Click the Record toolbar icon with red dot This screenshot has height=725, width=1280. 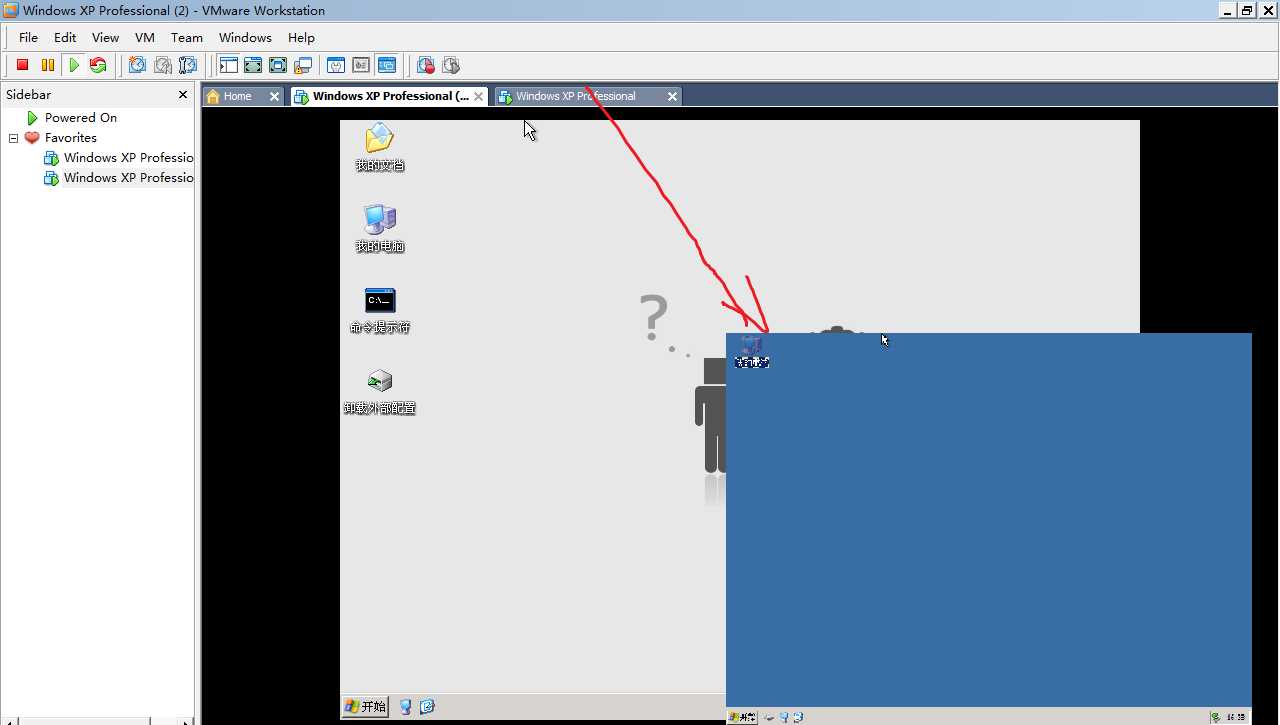426,65
